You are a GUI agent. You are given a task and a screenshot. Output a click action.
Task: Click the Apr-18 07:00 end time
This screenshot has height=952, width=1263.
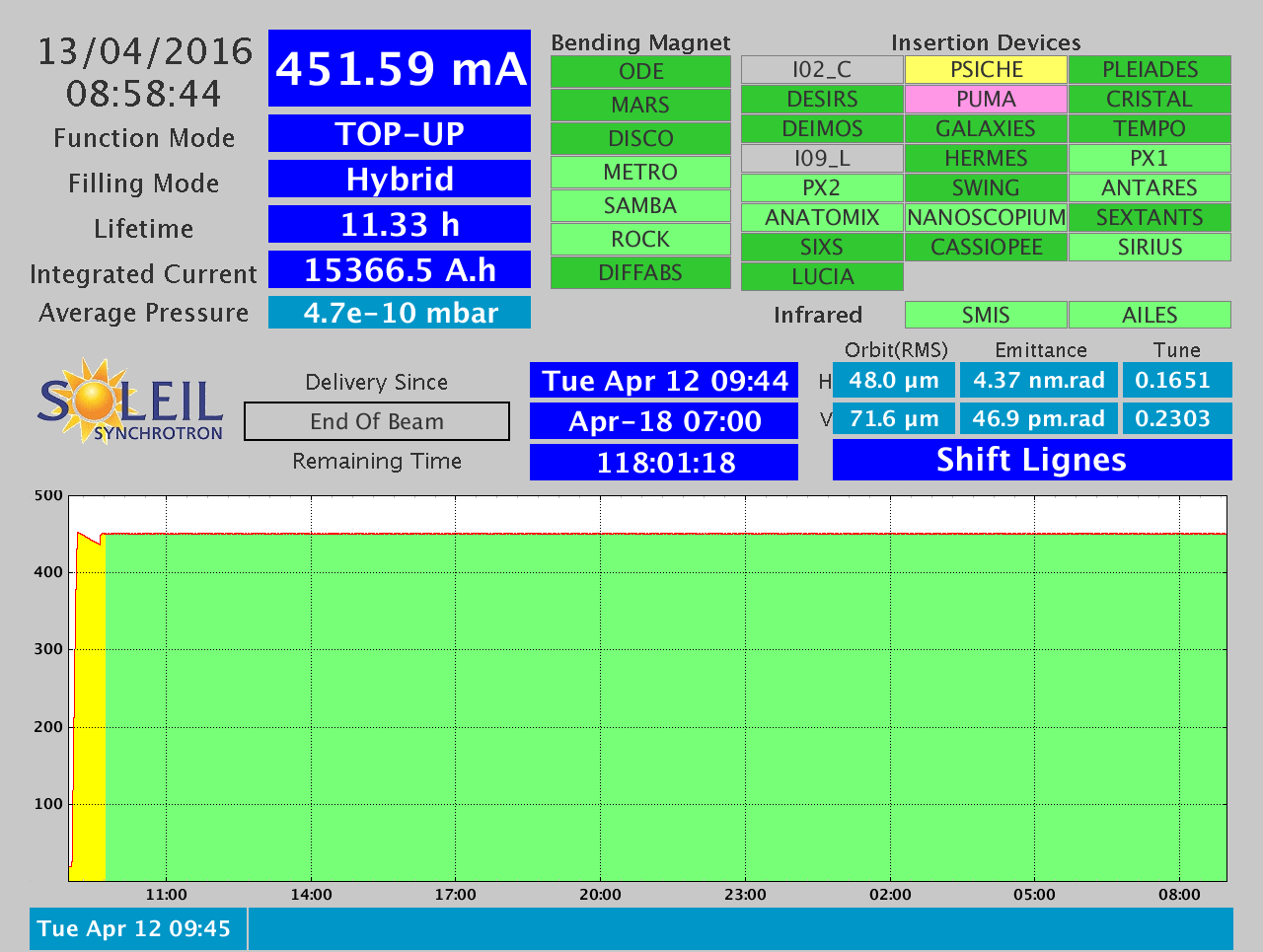(x=664, y=421)
